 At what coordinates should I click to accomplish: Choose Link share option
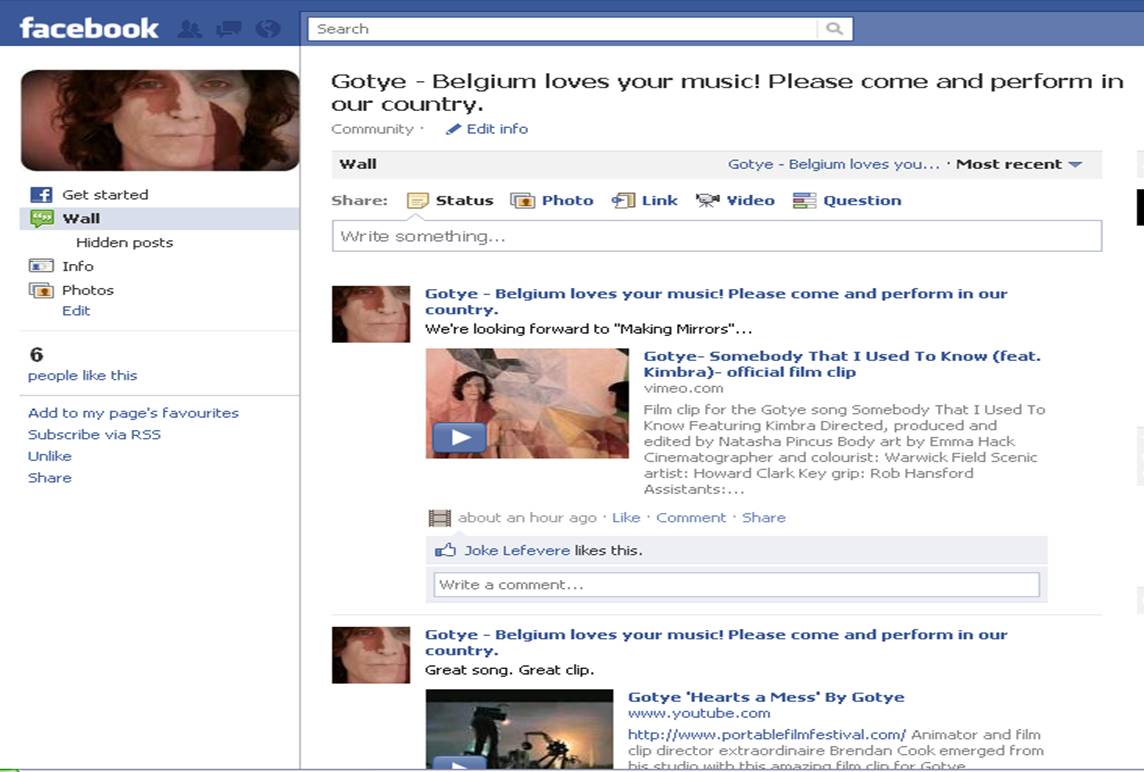(660, 201)
